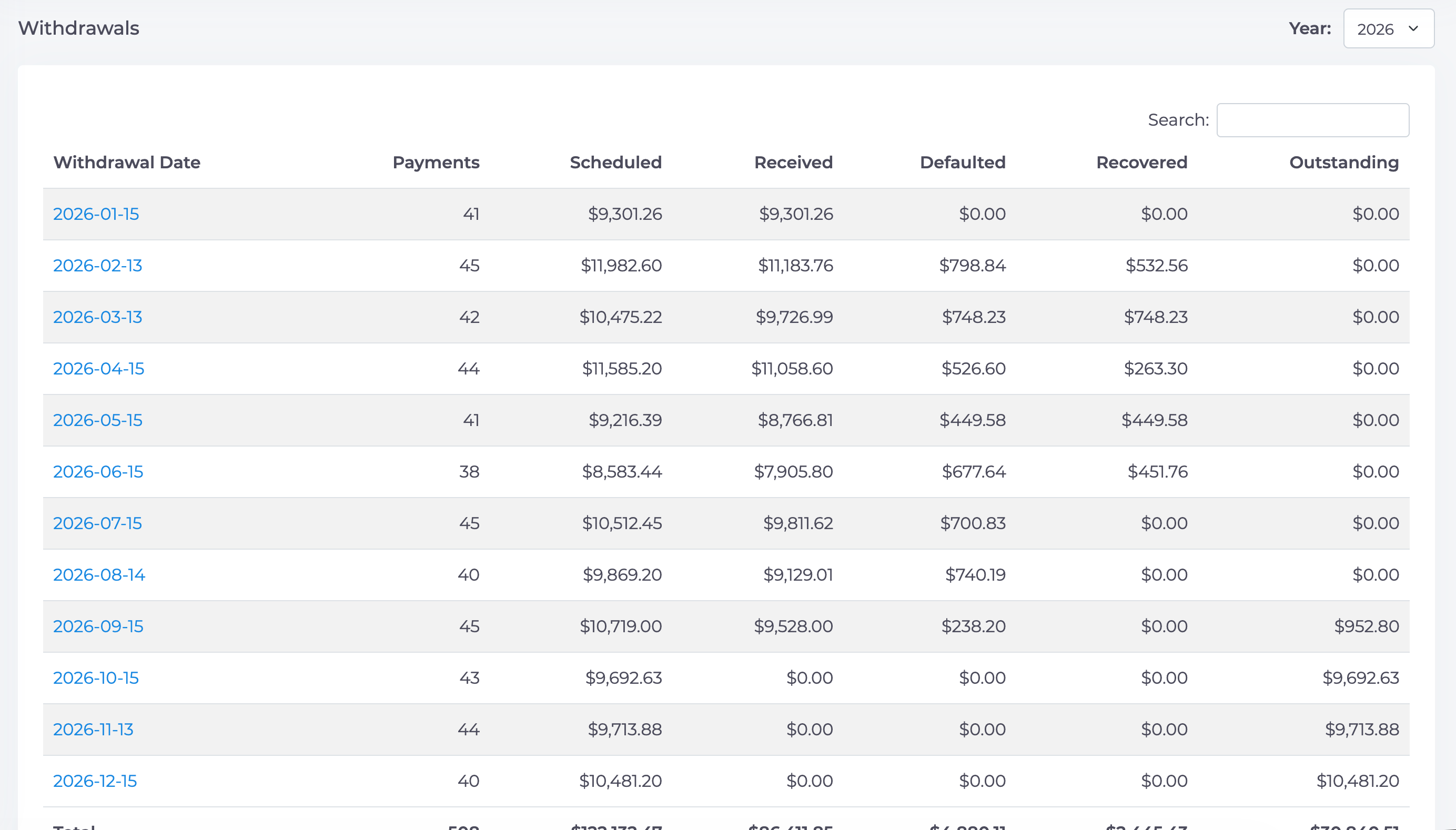The width and height of the screenshot is (1456, 830).
Task: Select Defaulted amount $700.83
Action: 973,523
